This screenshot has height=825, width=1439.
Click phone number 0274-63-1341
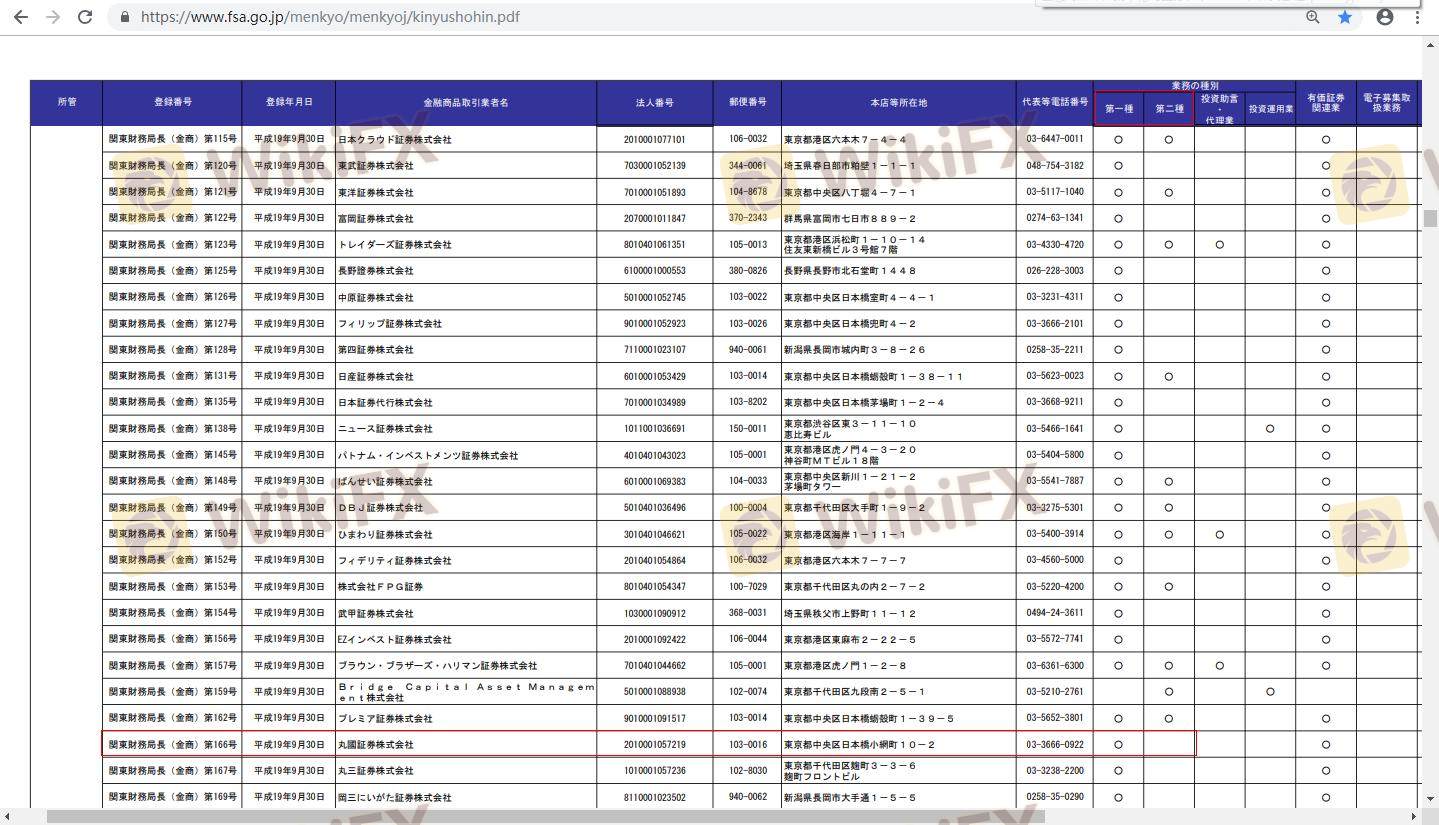[x=1055, y=218]
